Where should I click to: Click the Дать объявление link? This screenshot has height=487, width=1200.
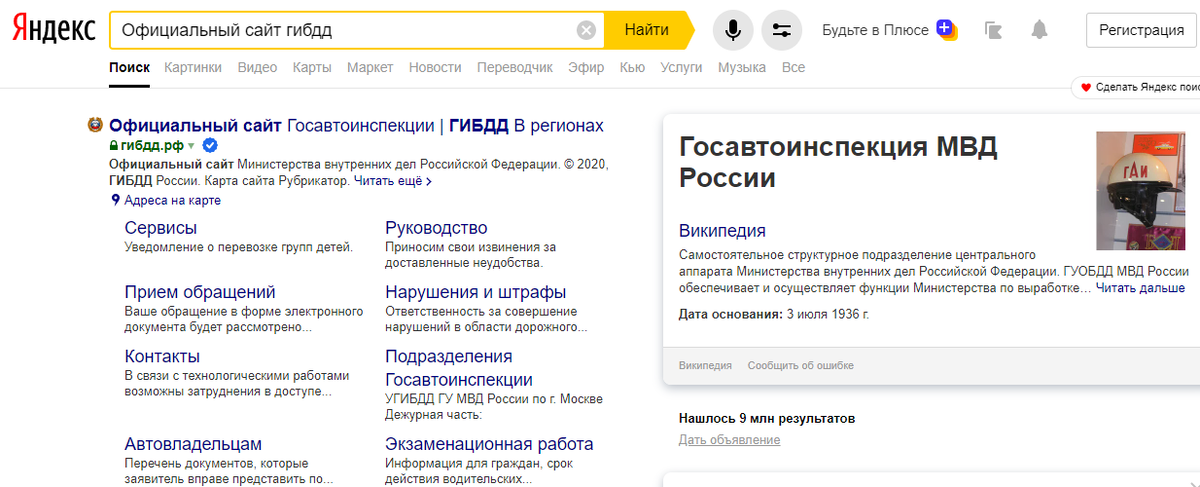pyautogui.click(x=729, y=440)
